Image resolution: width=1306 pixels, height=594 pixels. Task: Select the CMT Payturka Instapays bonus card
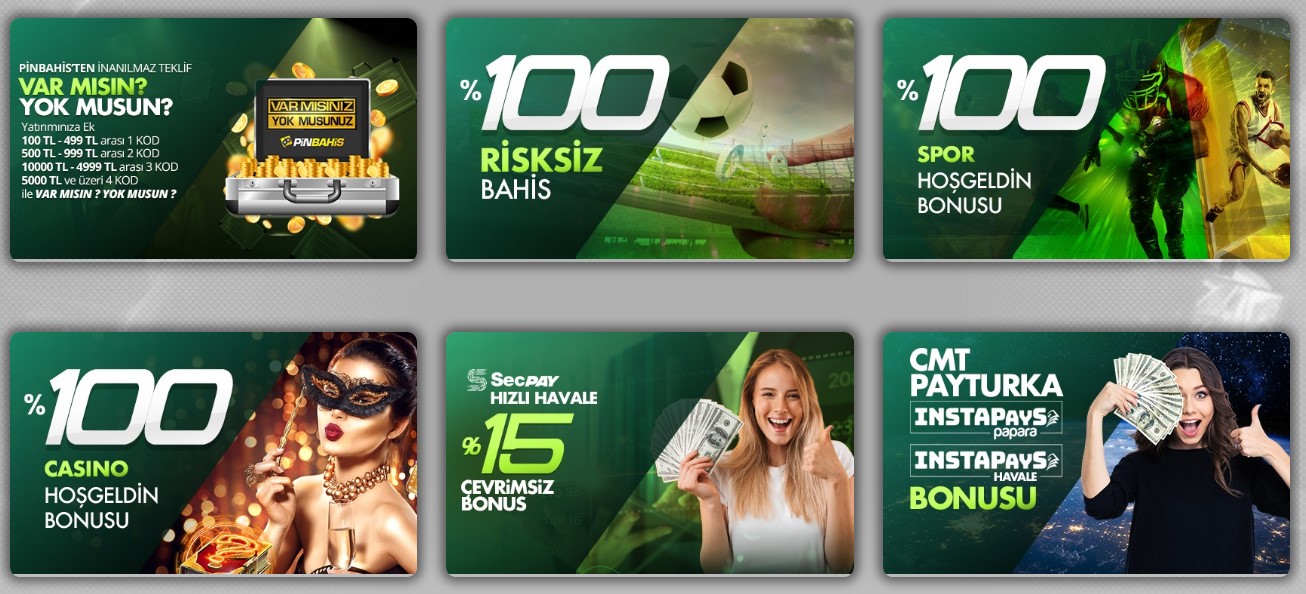point(1086,454)
